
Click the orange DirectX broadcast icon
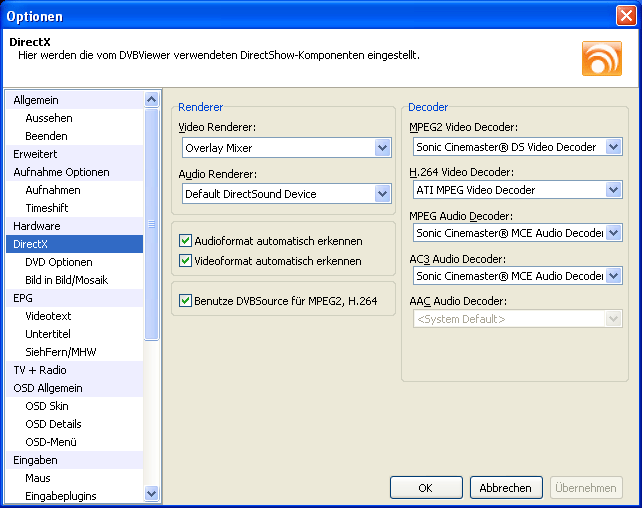[601, 58]
